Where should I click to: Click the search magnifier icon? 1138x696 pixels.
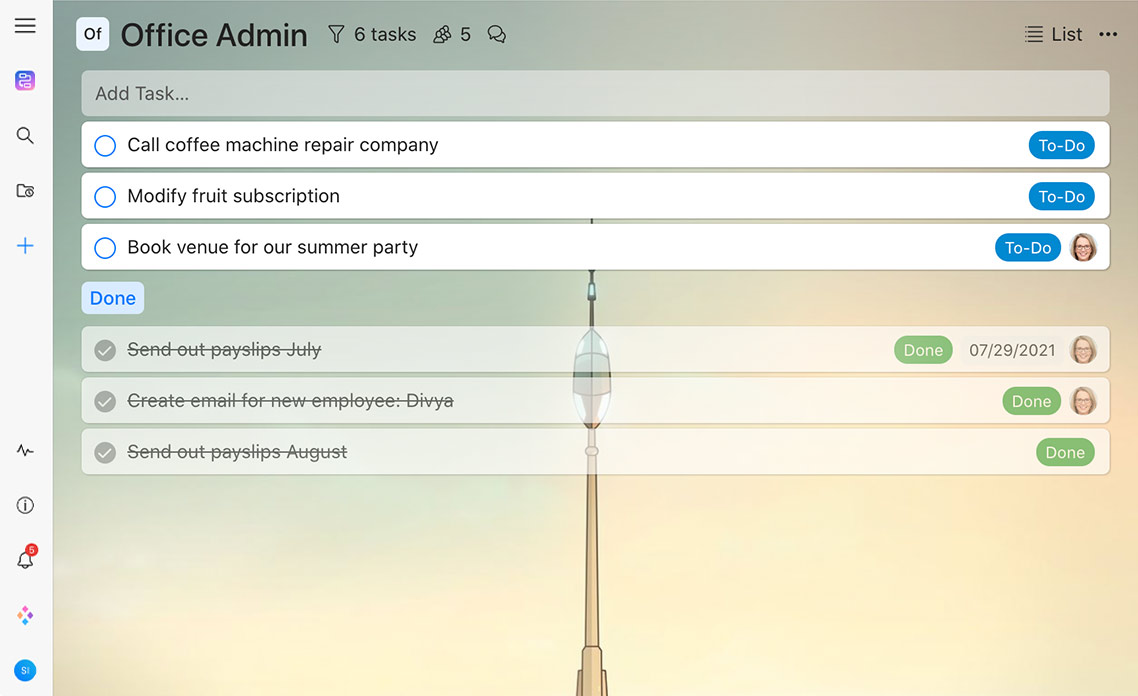(25, 135)
